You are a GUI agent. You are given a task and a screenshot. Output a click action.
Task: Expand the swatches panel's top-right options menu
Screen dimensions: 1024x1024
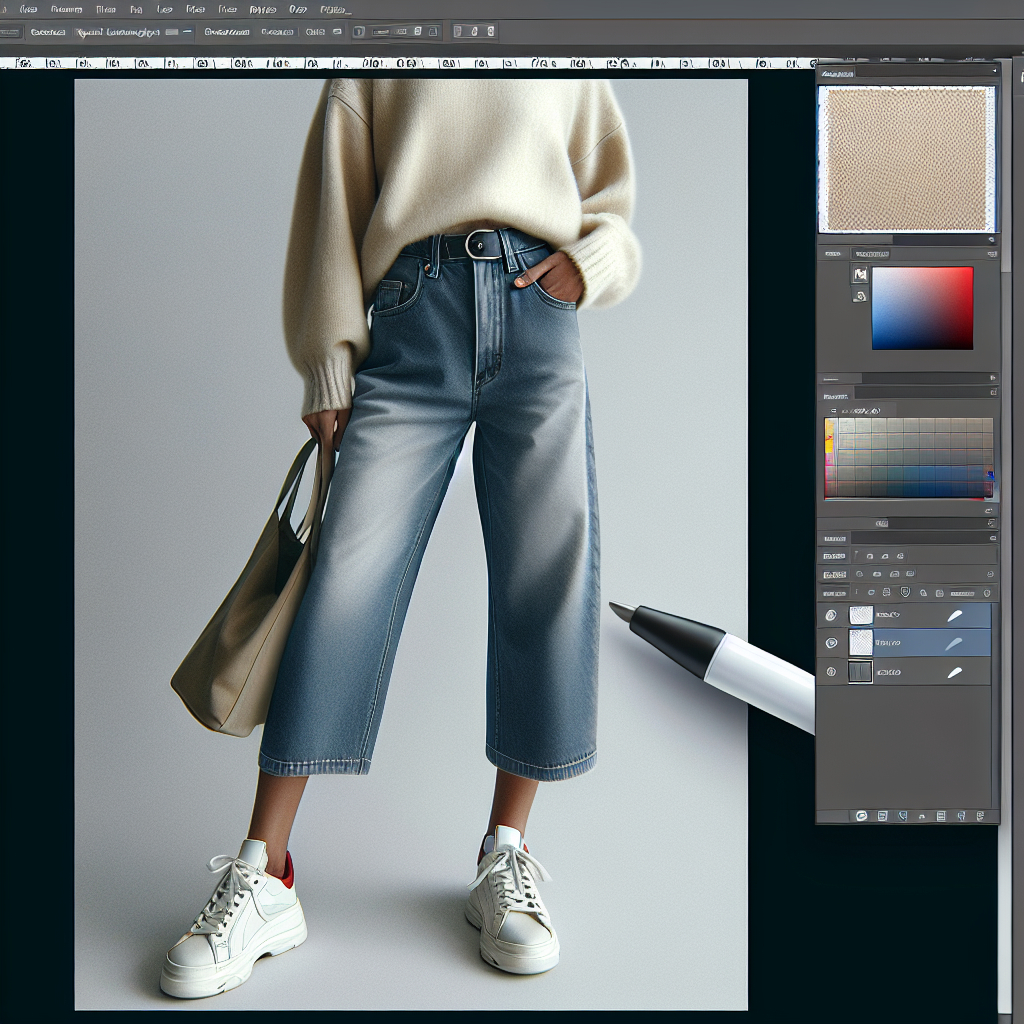pos(991,379)
